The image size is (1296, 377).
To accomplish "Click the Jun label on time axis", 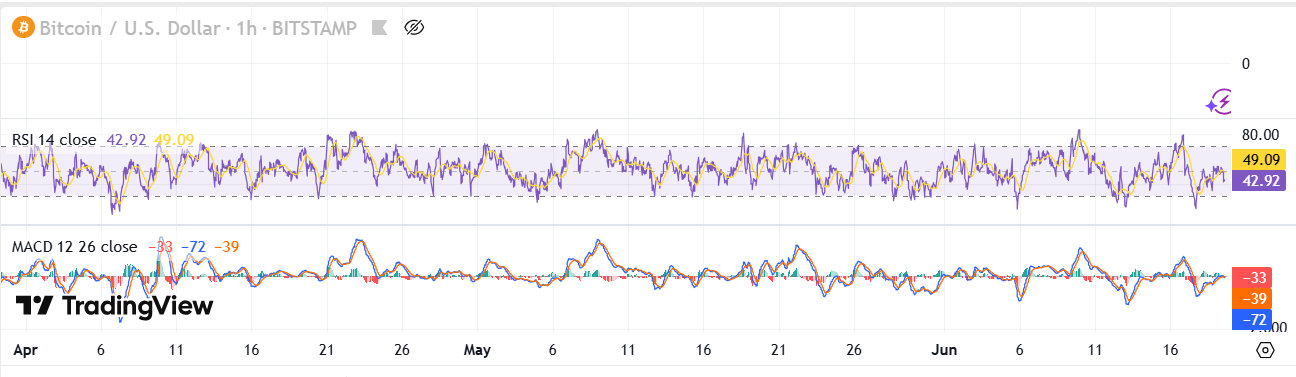I will 944,351.
